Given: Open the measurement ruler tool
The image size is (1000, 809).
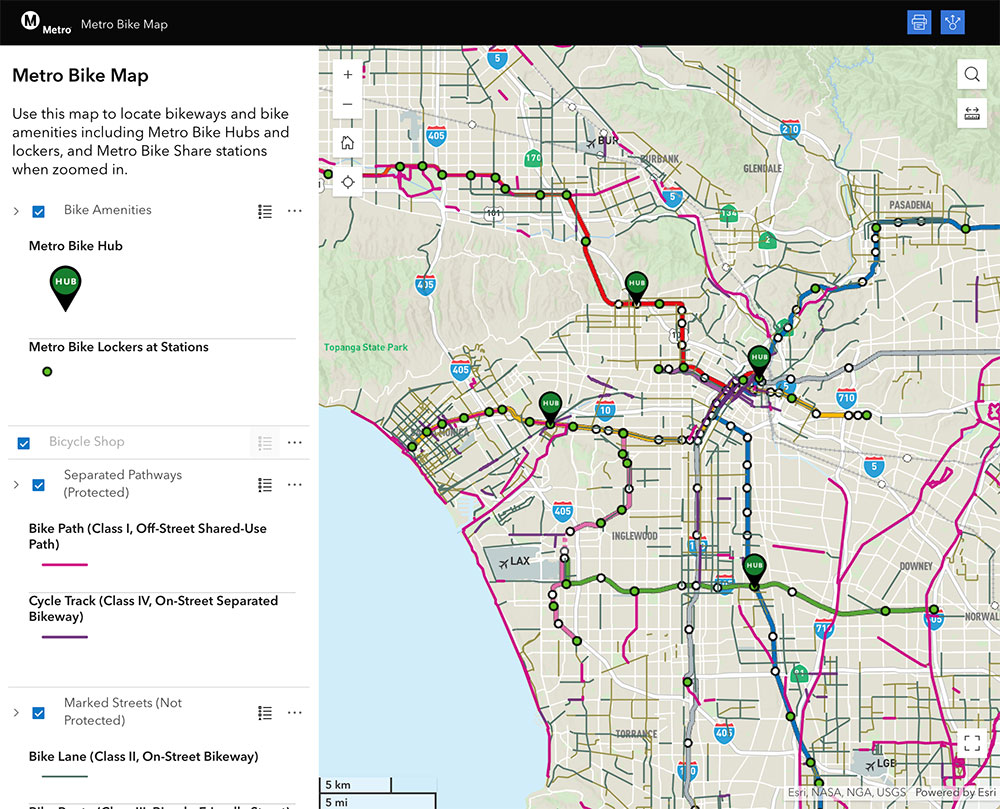Looking at the screenshot, I should (x=972, y=113).
